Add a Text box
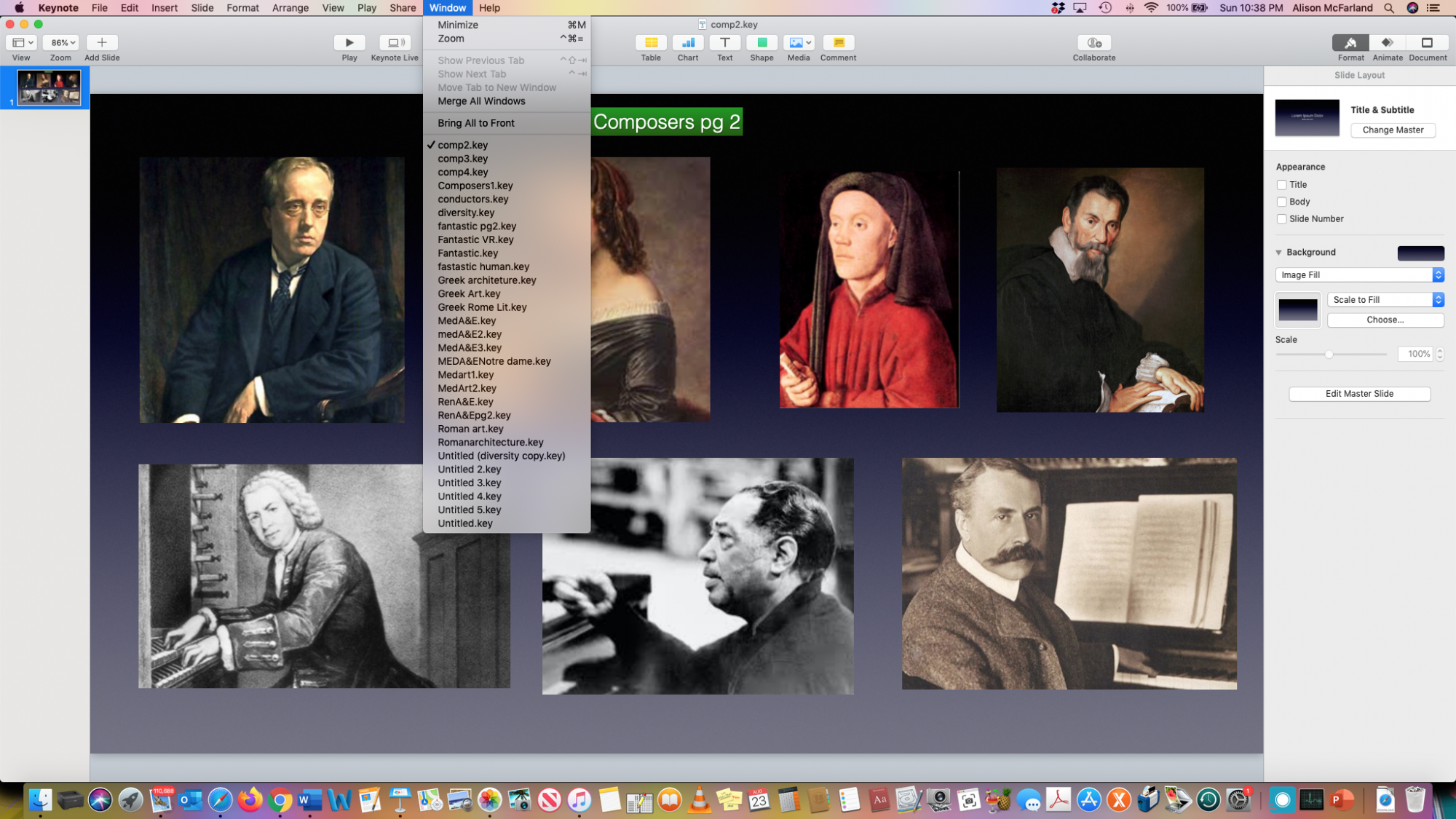The width and height of the screenshot is (1456, 819). [x=725, y=42]
